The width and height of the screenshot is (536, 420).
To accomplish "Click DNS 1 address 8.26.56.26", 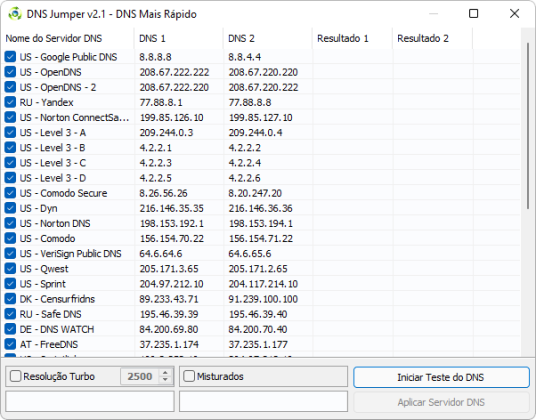I will (x=163, y=193).
